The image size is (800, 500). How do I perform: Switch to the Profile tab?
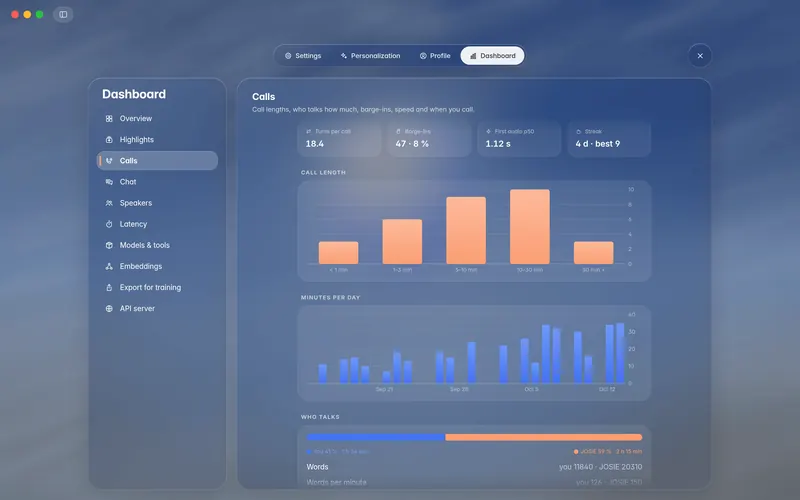tap(435, 56)
